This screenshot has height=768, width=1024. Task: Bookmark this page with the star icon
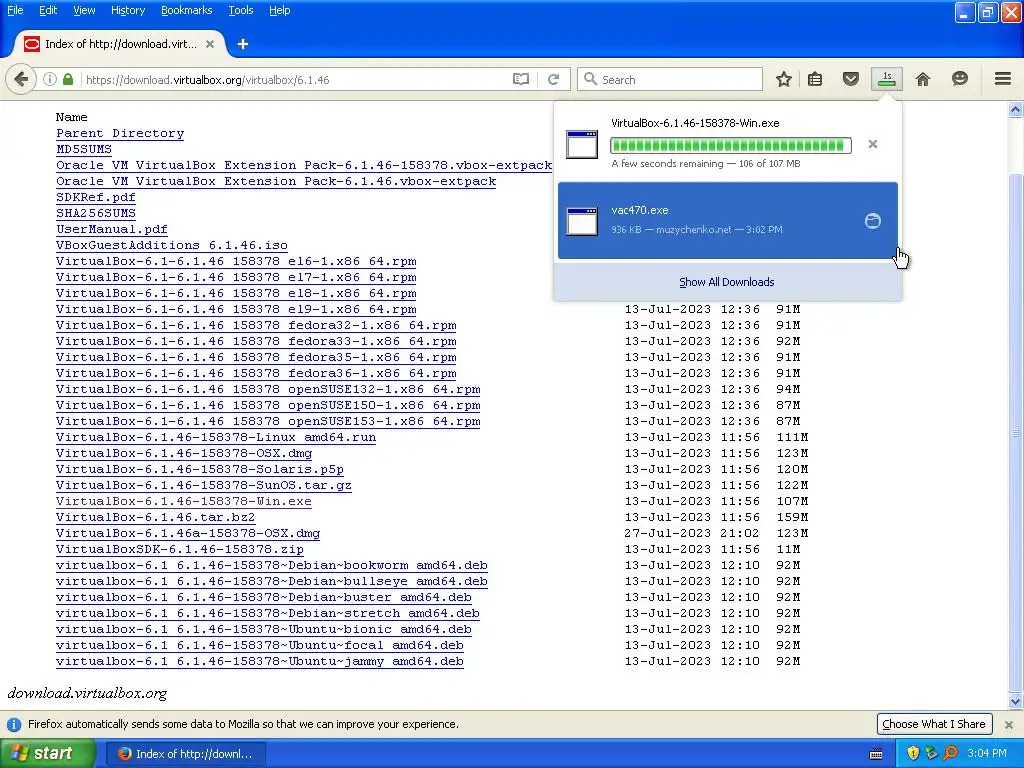click(x=784, y=80)
